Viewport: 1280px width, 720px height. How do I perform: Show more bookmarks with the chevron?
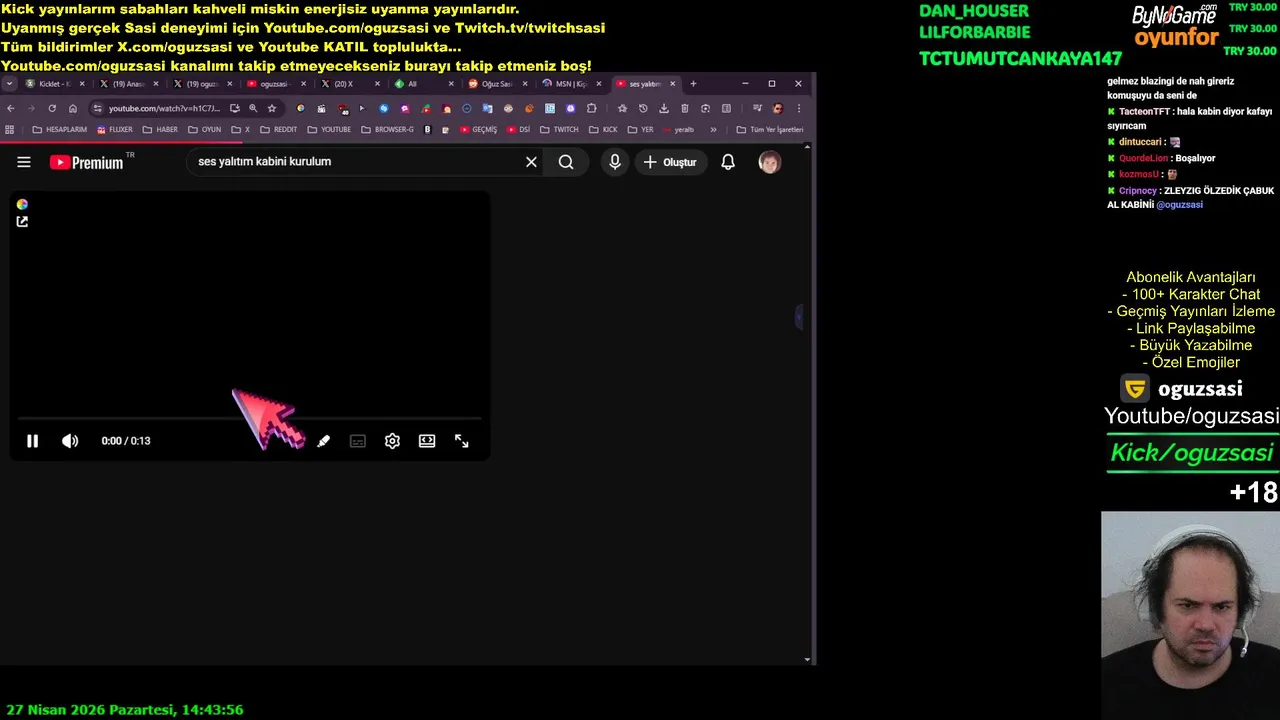coord(713,130)
